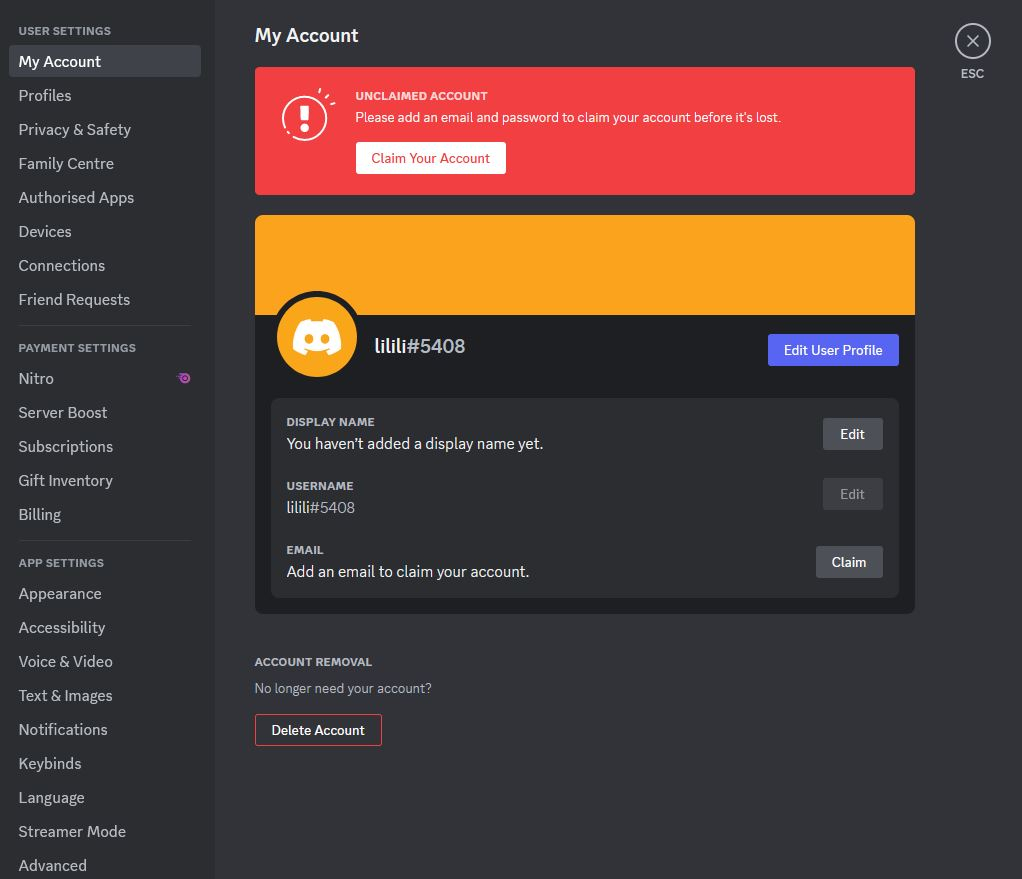Select Streamer Mode

tap(105, 831)
